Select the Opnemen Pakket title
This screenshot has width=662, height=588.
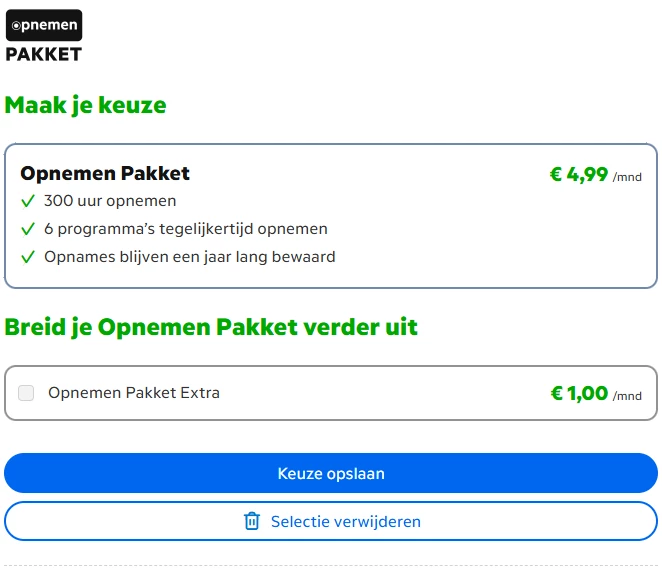pyautogui.click(x=105, y=174)
